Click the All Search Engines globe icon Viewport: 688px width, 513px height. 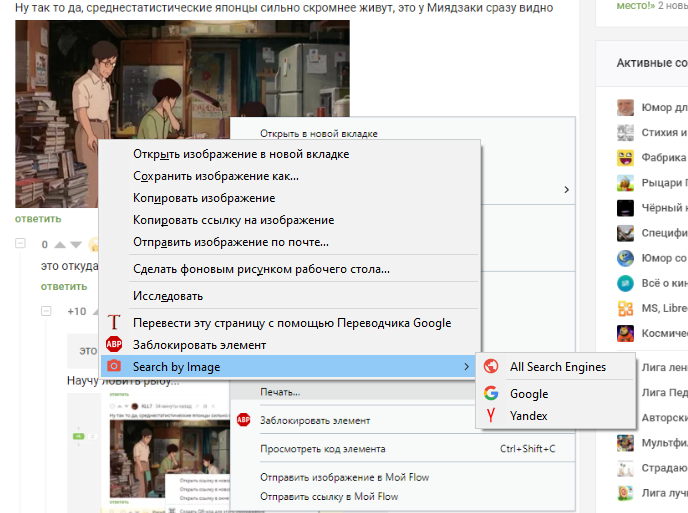pos(491,366)
